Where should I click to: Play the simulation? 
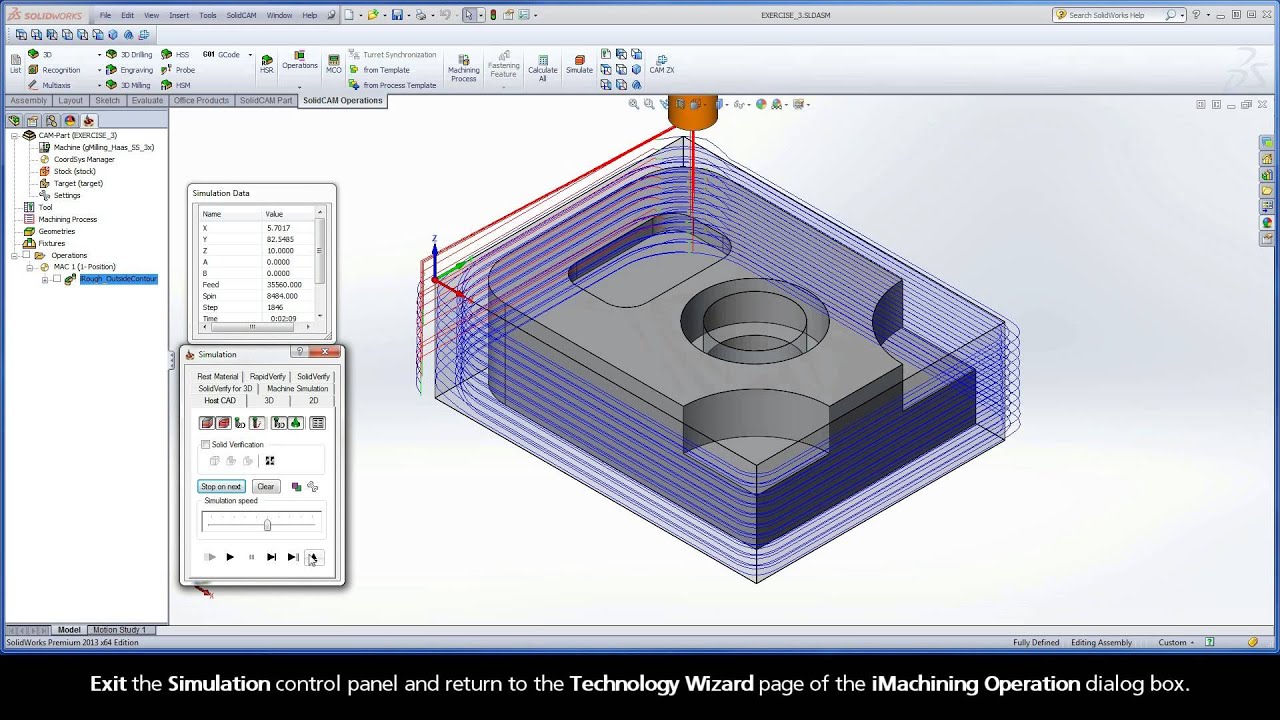tap(230, 557)
